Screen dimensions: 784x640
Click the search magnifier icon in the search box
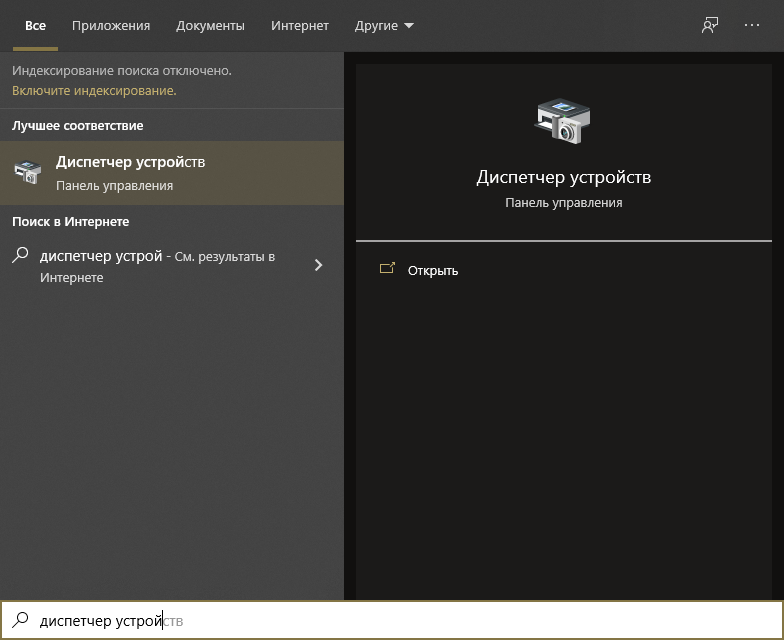click(20, 620)
